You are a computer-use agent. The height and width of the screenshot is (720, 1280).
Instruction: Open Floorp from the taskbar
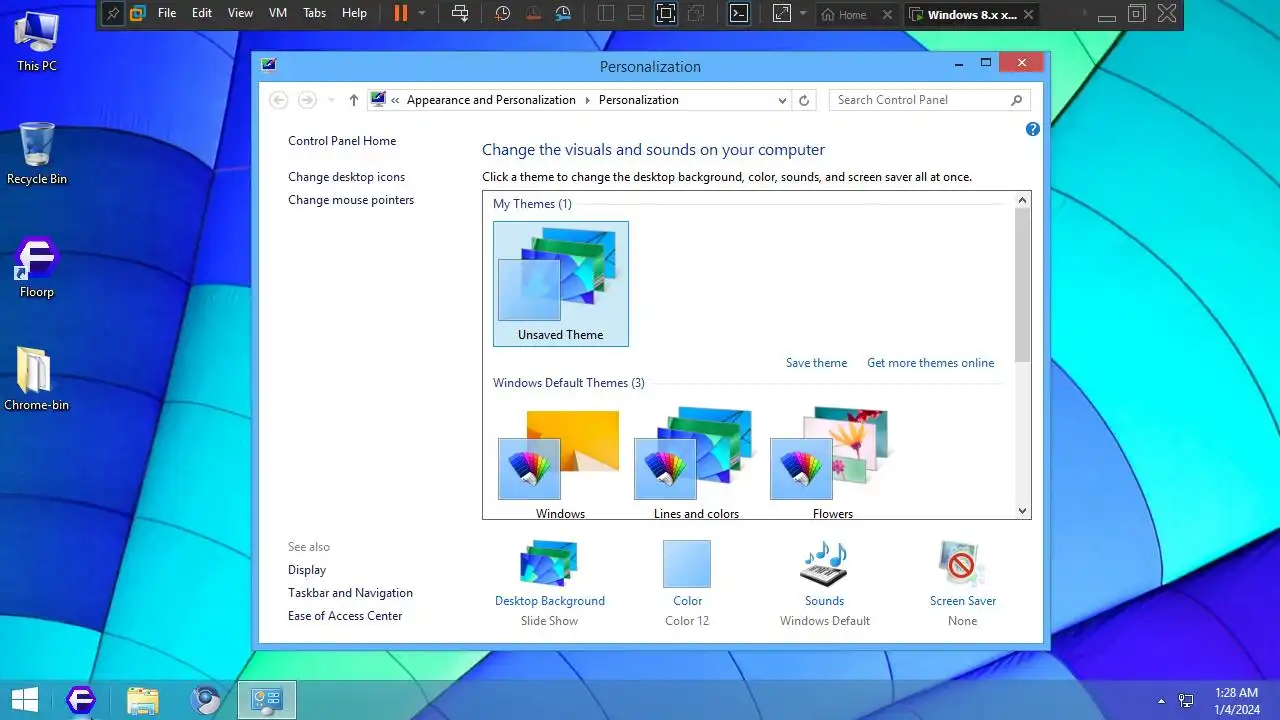[x=81, y=700]
